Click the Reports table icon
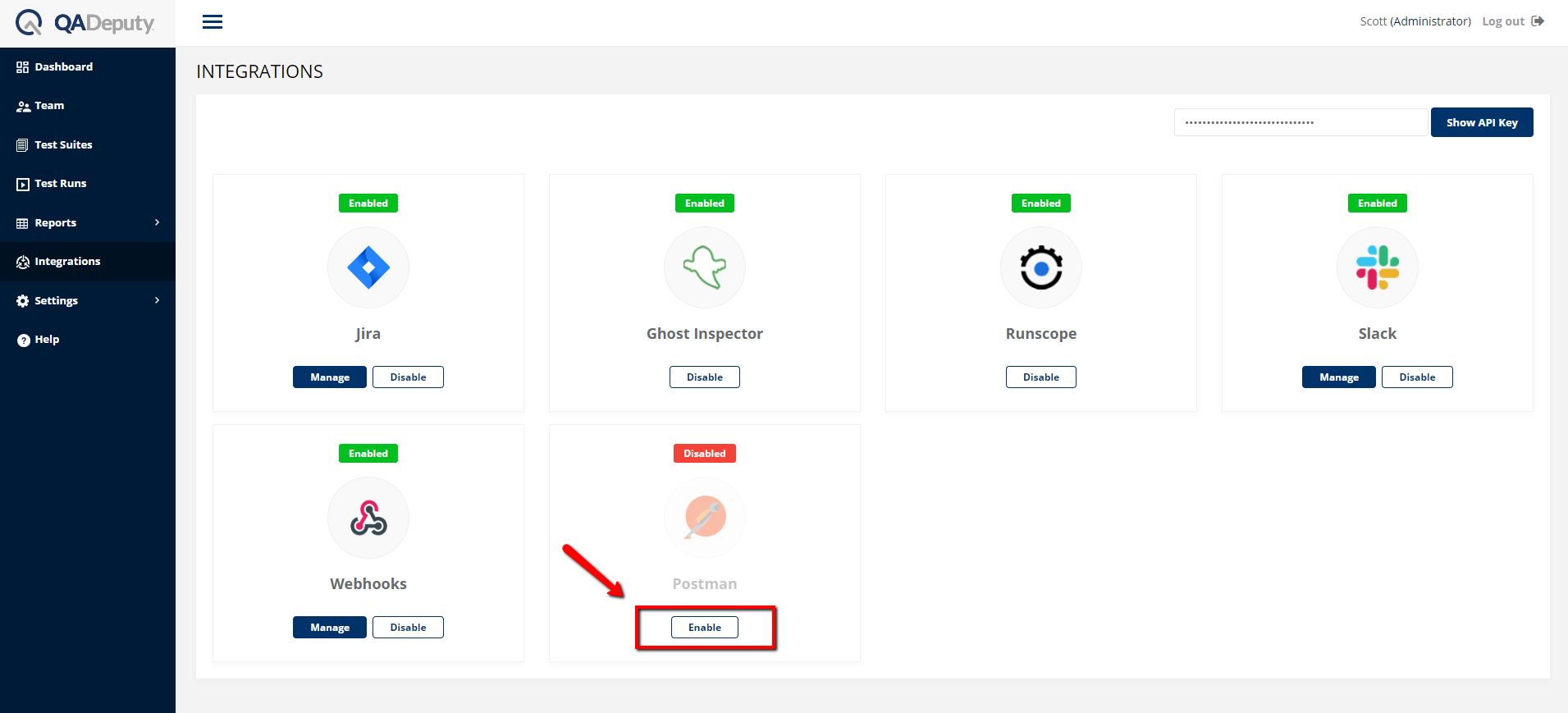 [x=23, y=223]
